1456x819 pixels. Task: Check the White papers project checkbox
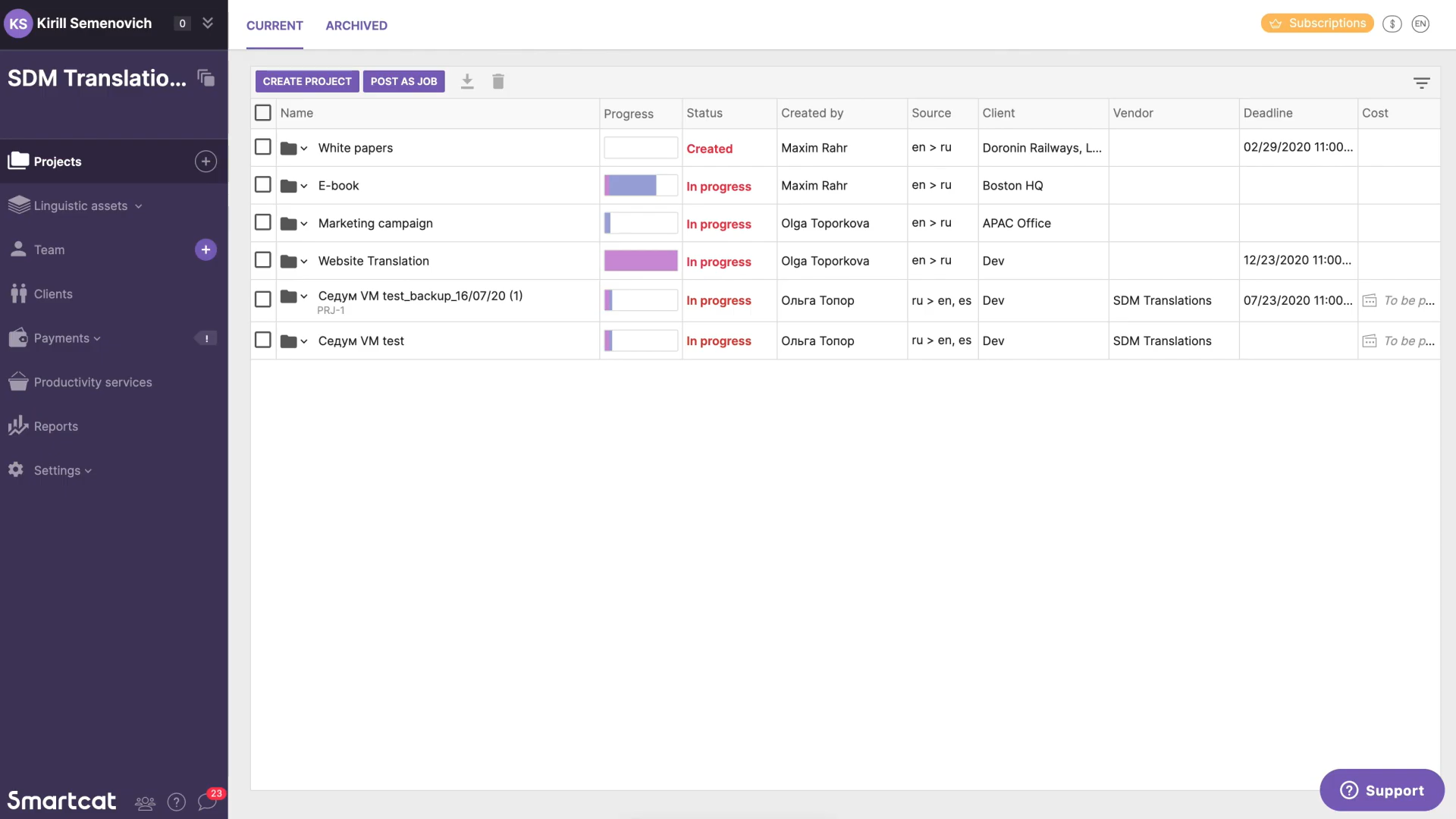coord(263,147)
